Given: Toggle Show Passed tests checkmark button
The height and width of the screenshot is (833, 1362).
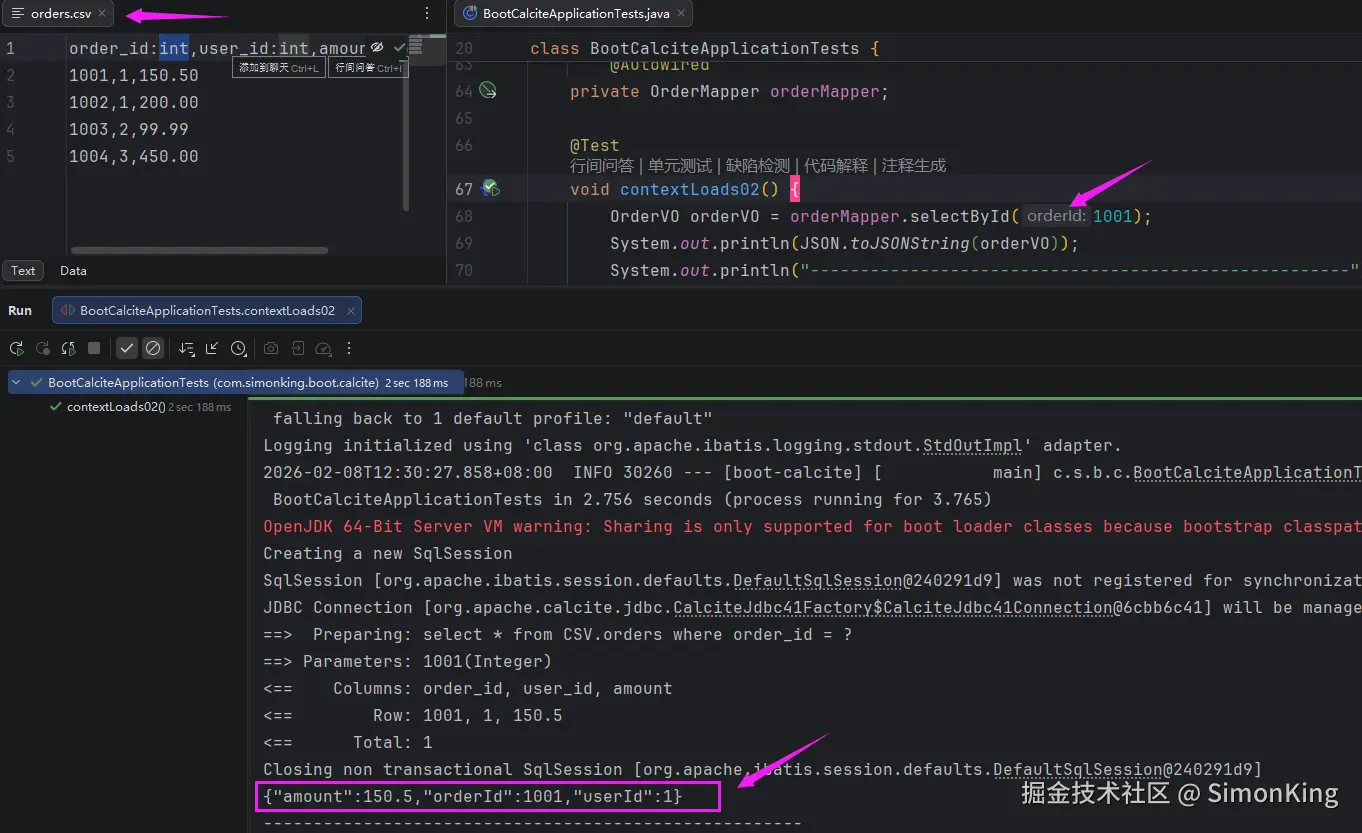Looking at the screenshot, I should (x=127, y=349).
